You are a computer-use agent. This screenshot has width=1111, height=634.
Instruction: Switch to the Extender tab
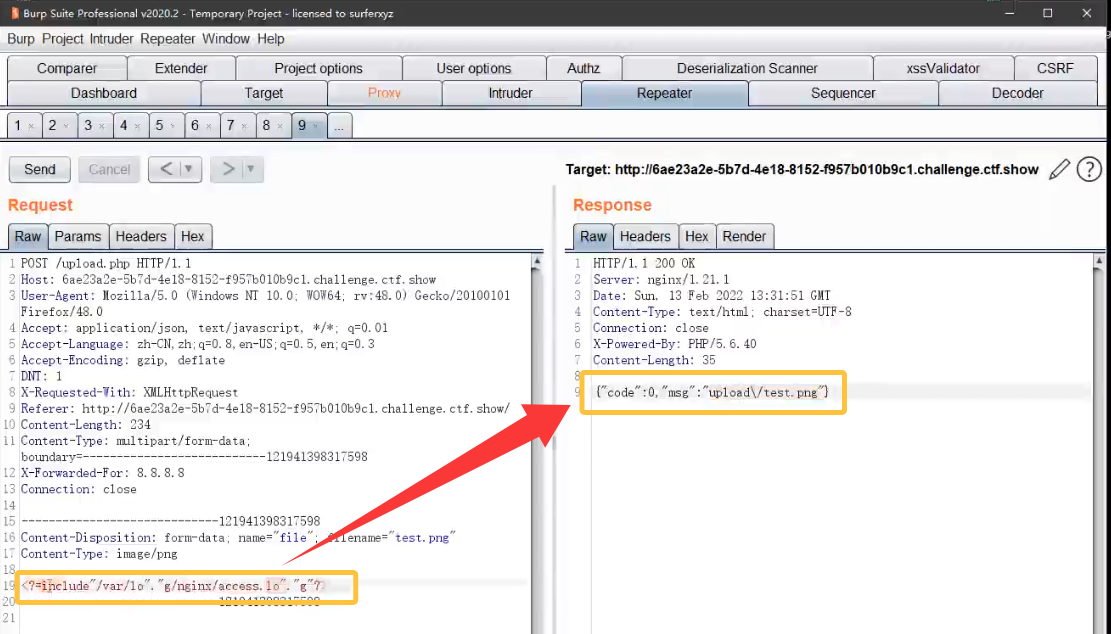181,68
